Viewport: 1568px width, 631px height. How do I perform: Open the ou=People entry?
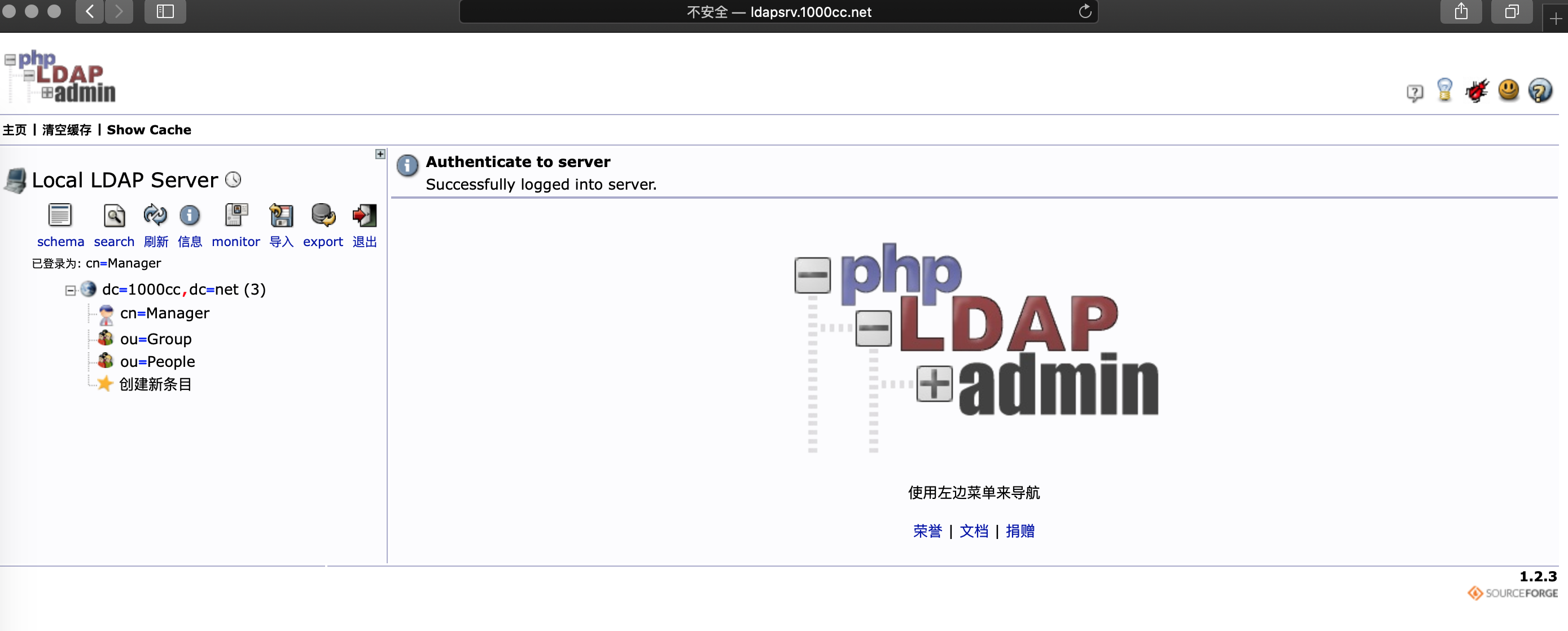pos(157,361)
